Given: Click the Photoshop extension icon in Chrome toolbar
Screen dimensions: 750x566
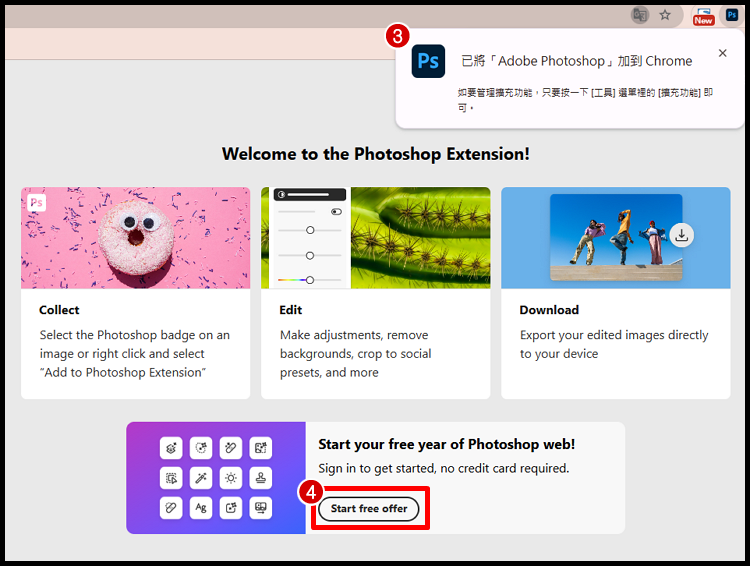Looking at the screenshot, I should click(732, 15).
